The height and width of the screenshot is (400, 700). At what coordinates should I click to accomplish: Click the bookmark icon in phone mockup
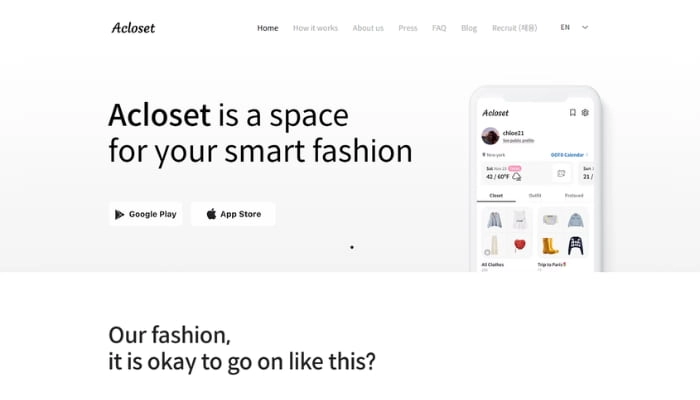572,112
